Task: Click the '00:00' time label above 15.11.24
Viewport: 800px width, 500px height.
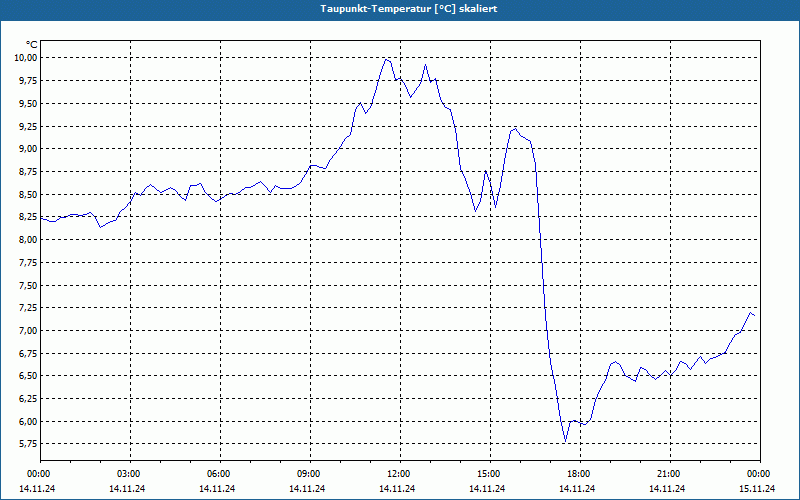Action: tap(758, 474)
